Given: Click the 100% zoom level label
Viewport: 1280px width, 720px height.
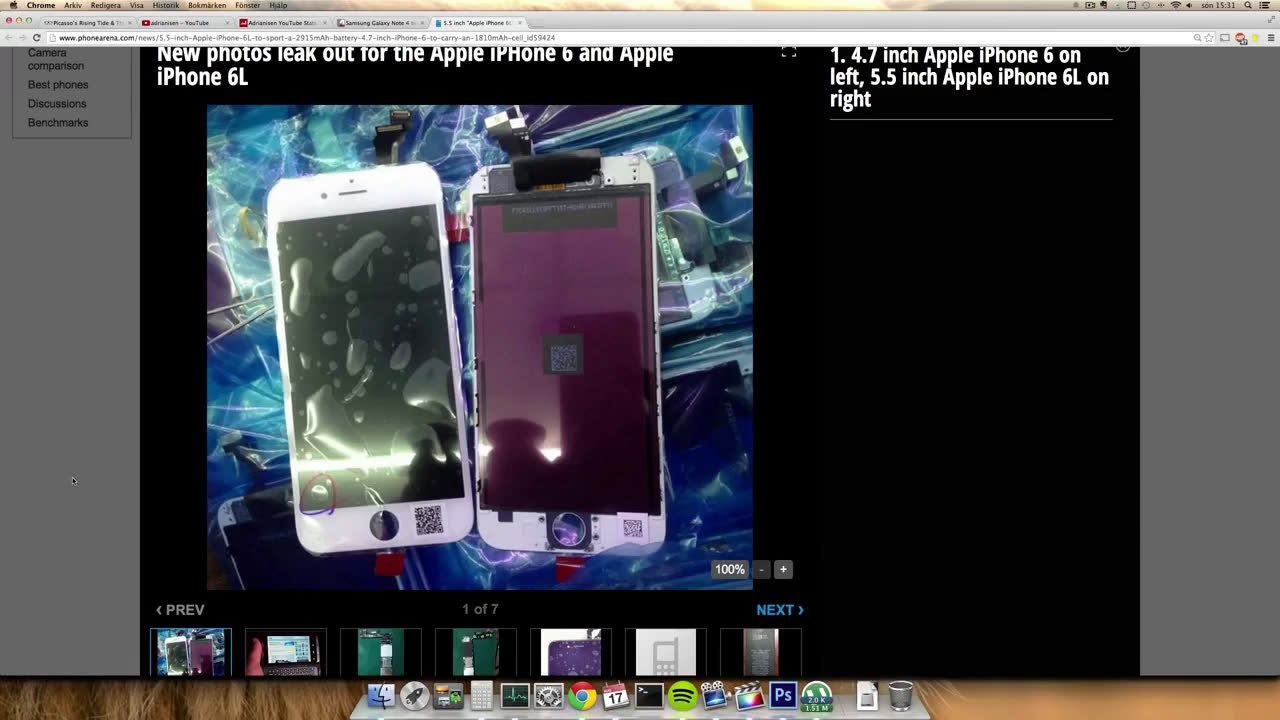Looking at the screenshot, I should [x=730, y=569].
